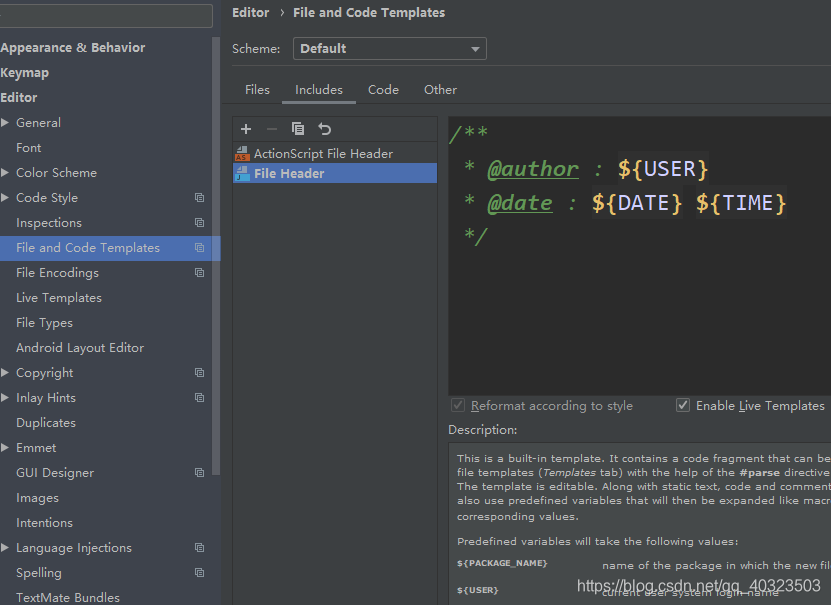Open File Encodings settings

tap(57, 272)
